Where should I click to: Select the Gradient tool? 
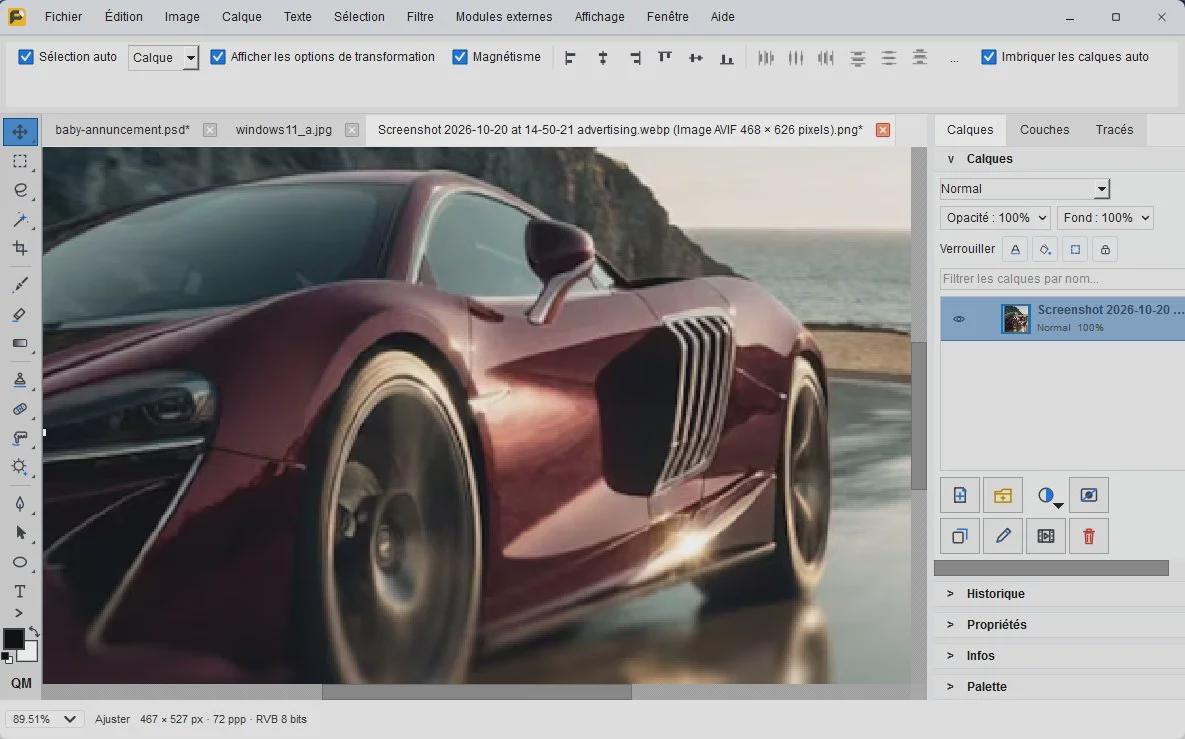point(20,344)
